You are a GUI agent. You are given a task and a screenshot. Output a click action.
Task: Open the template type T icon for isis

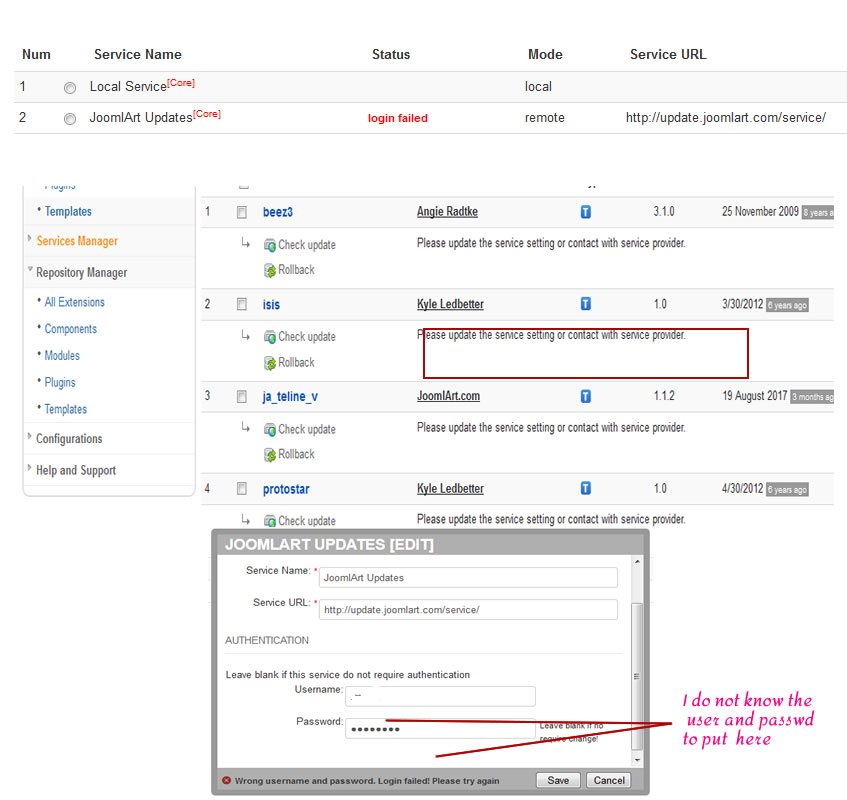click(585, 304)
